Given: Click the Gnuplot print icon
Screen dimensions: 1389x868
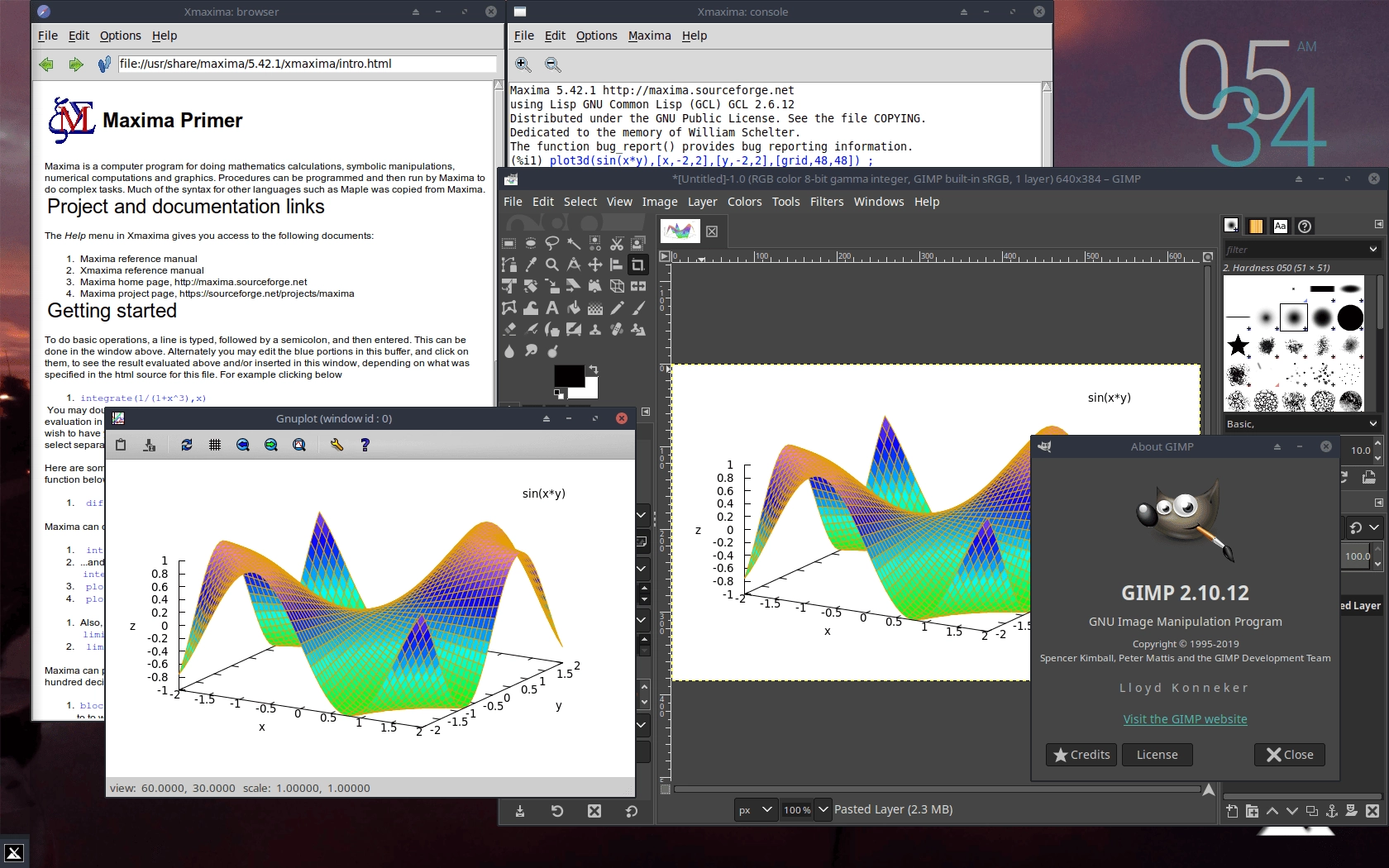Looking at the screenshot, I should (150, 445).
